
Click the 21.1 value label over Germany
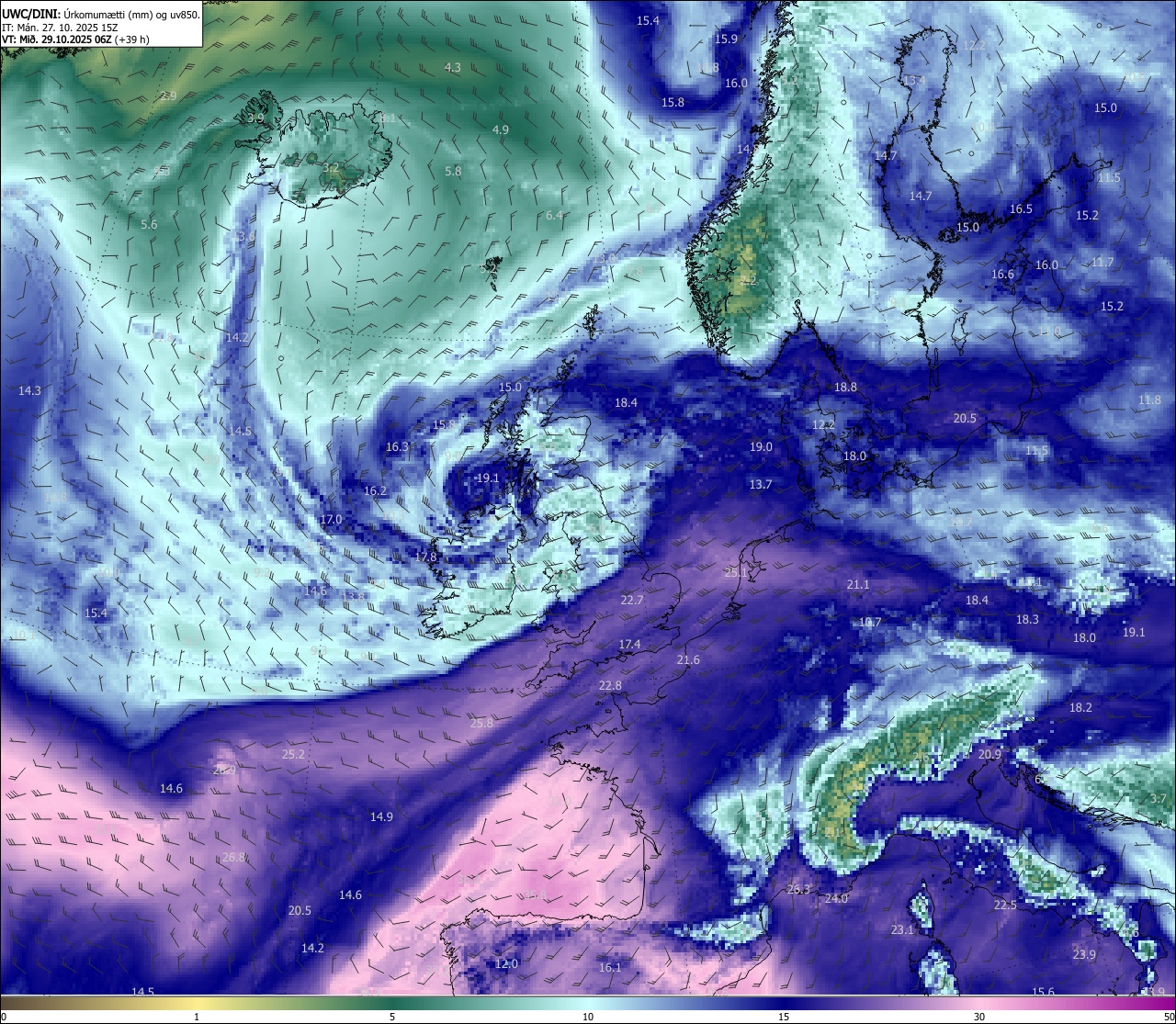[858, 584]
